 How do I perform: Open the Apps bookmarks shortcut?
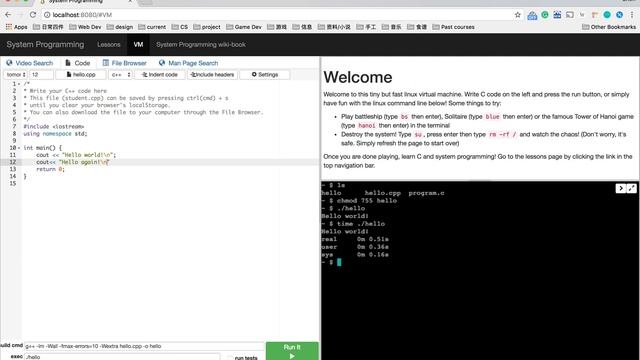click(x=16, y=27)
